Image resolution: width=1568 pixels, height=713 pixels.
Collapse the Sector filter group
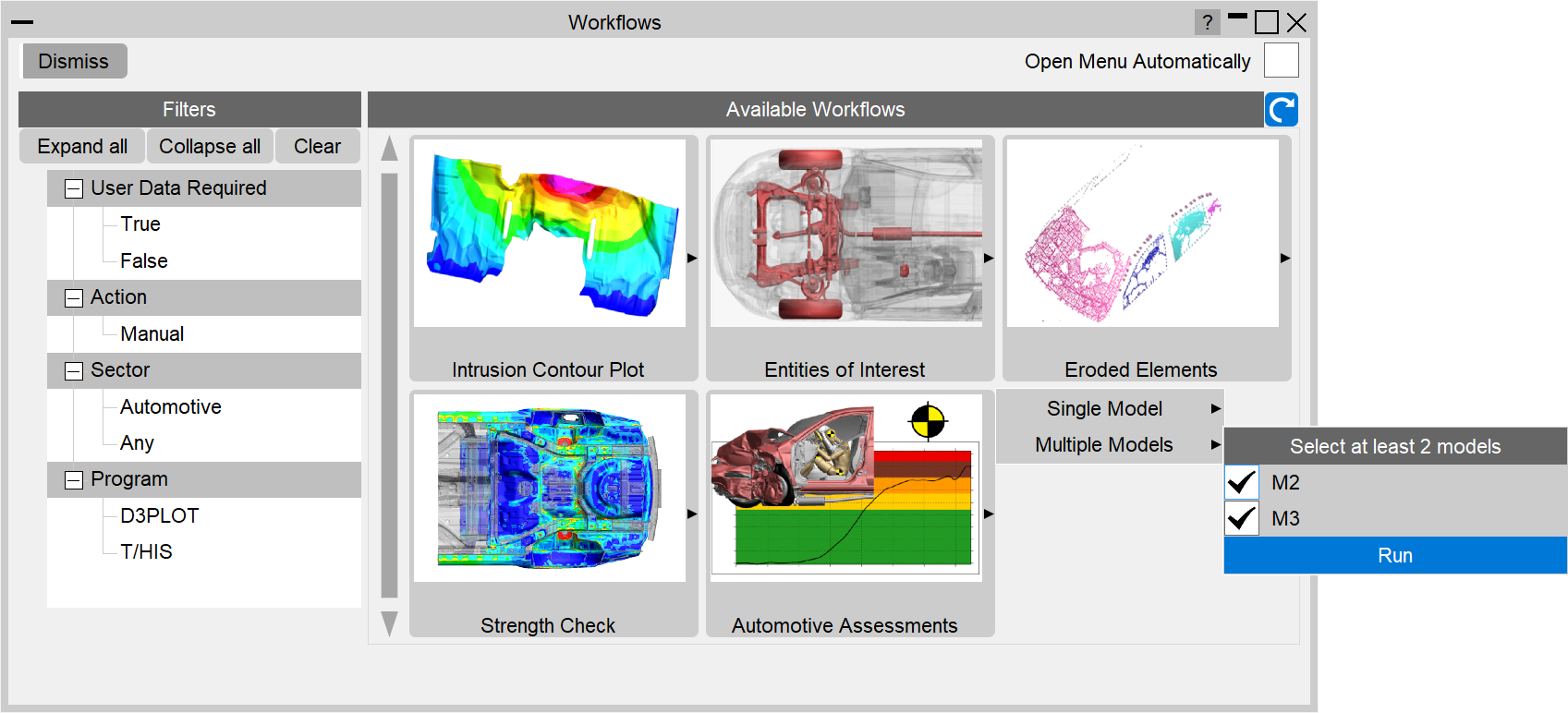(x=74, y=371)
